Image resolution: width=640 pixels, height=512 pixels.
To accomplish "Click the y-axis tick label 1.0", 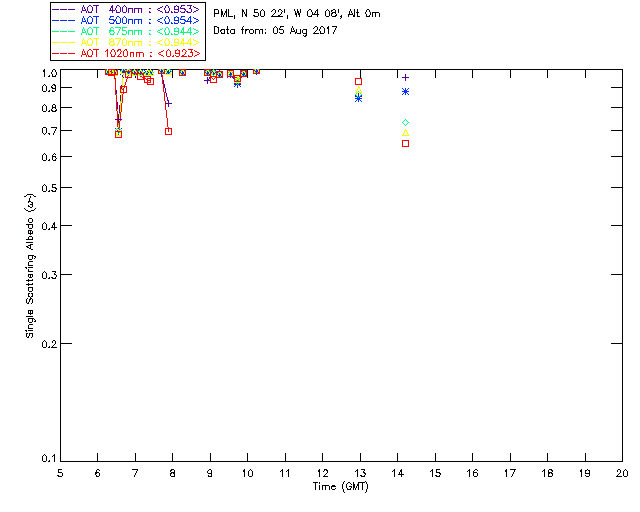I will (x=49, y=73).
